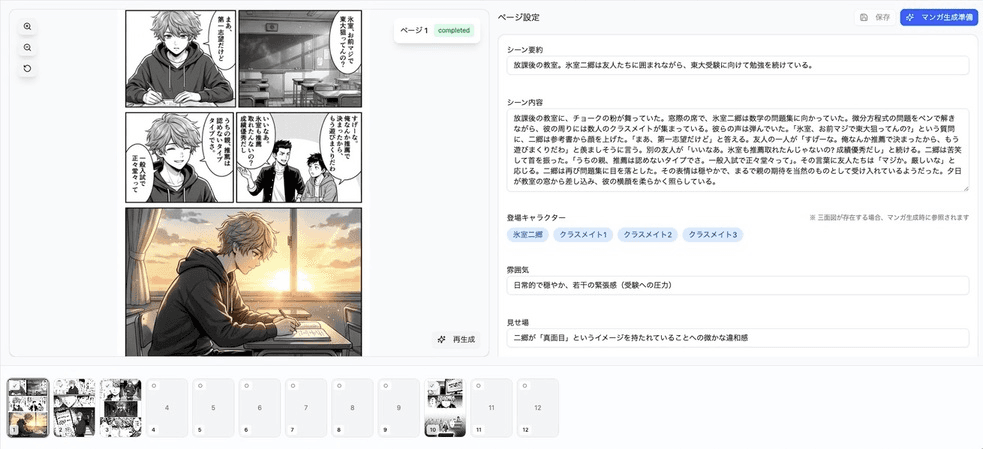
Task: Click the 雰囲気 label
Action: point(519,269)
